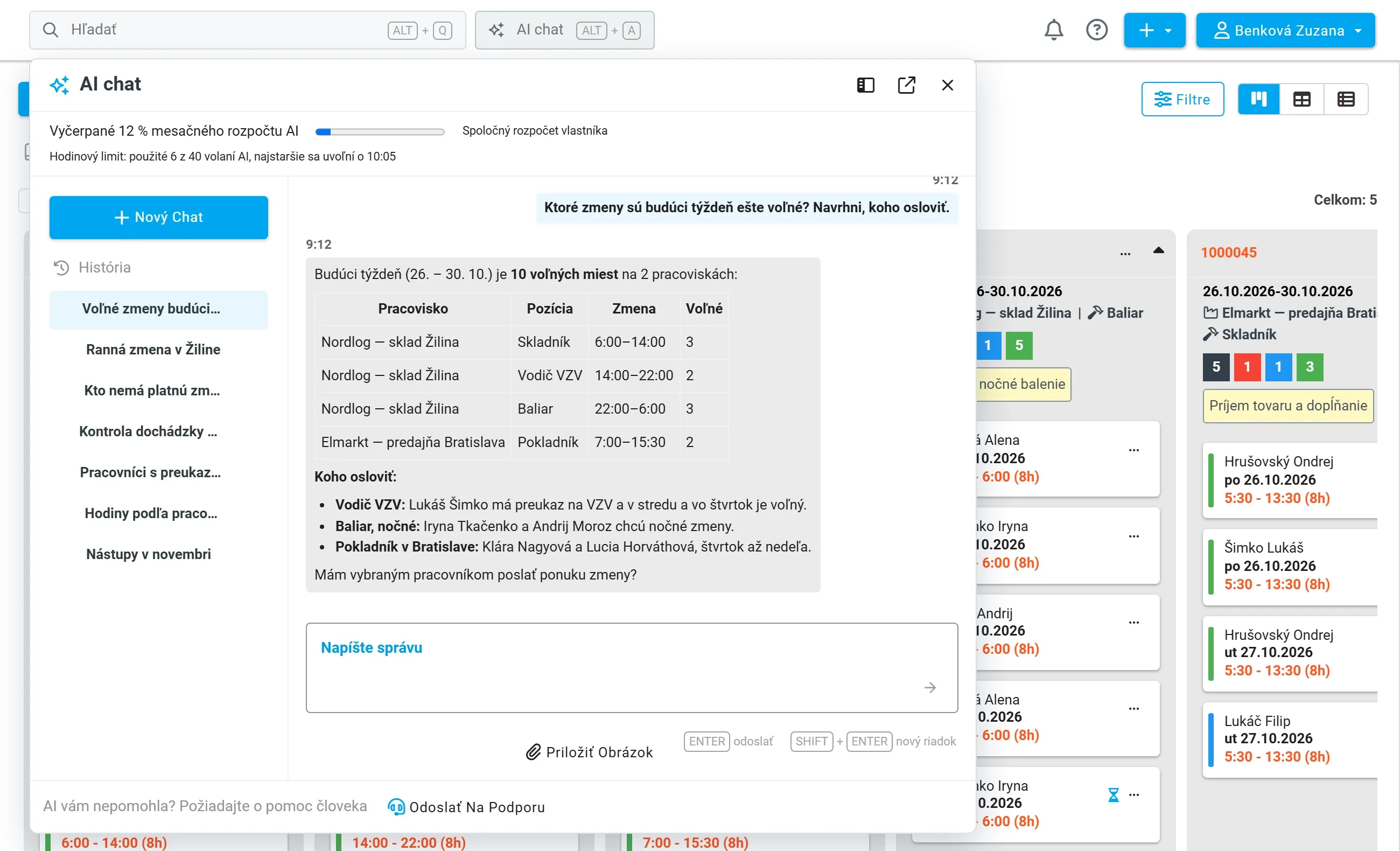Switch to the list view
This screenshot has height=851, width=1400.
(x=1346, y=100)
